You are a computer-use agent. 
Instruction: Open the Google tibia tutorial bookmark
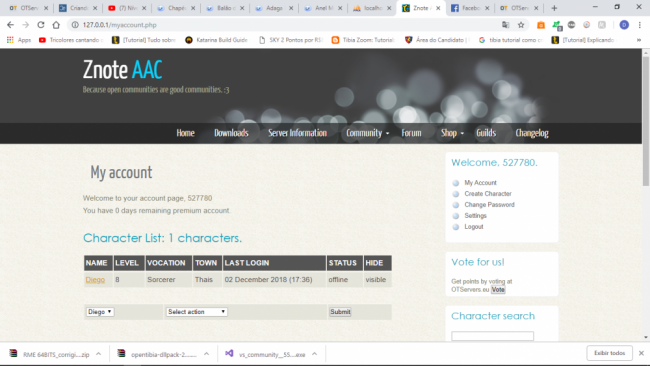tap(511, 40)
